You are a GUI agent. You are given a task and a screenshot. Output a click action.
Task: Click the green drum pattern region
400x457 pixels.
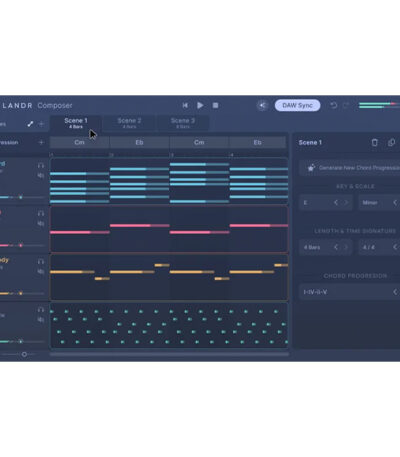169,326
